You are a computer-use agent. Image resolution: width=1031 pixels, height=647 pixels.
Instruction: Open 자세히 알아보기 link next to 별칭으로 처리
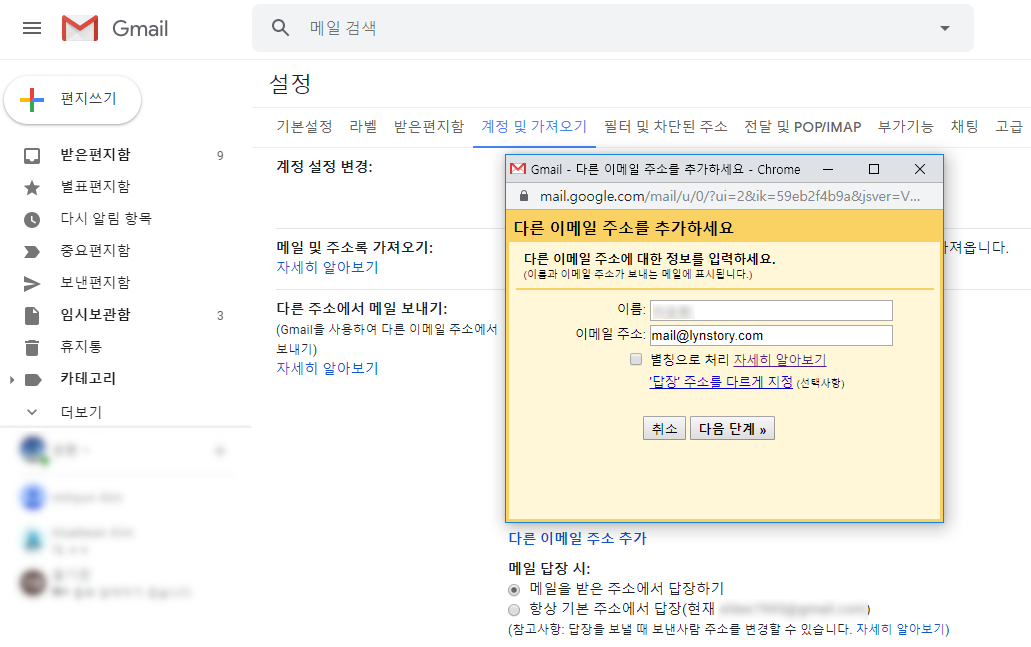780,360
